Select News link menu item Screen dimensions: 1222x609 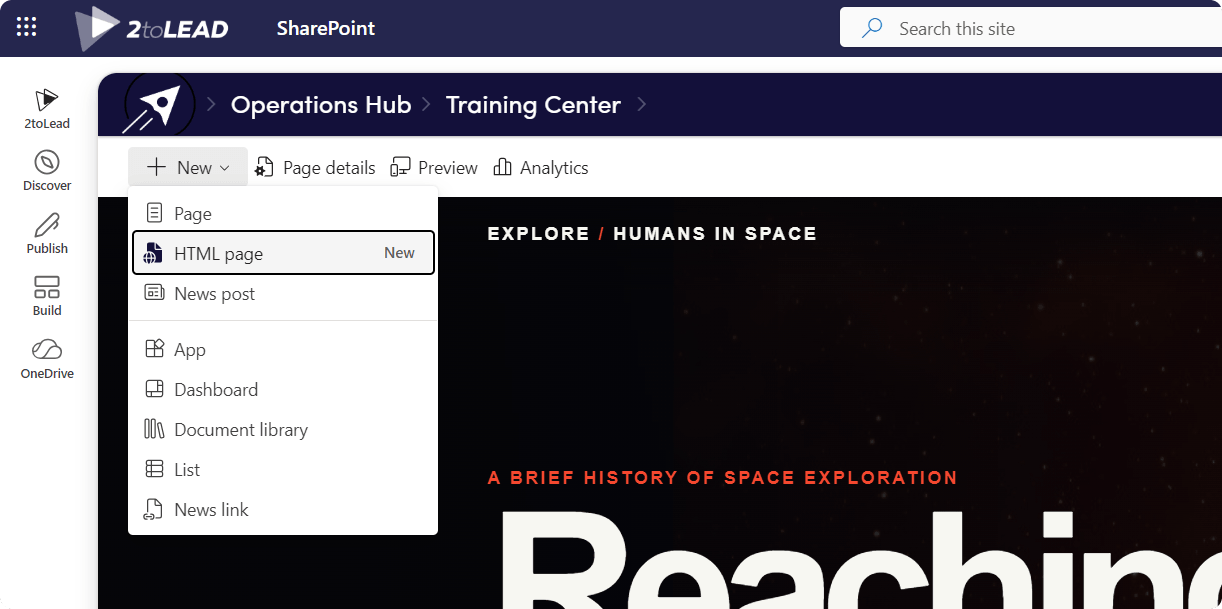click(x=283, y=509)
